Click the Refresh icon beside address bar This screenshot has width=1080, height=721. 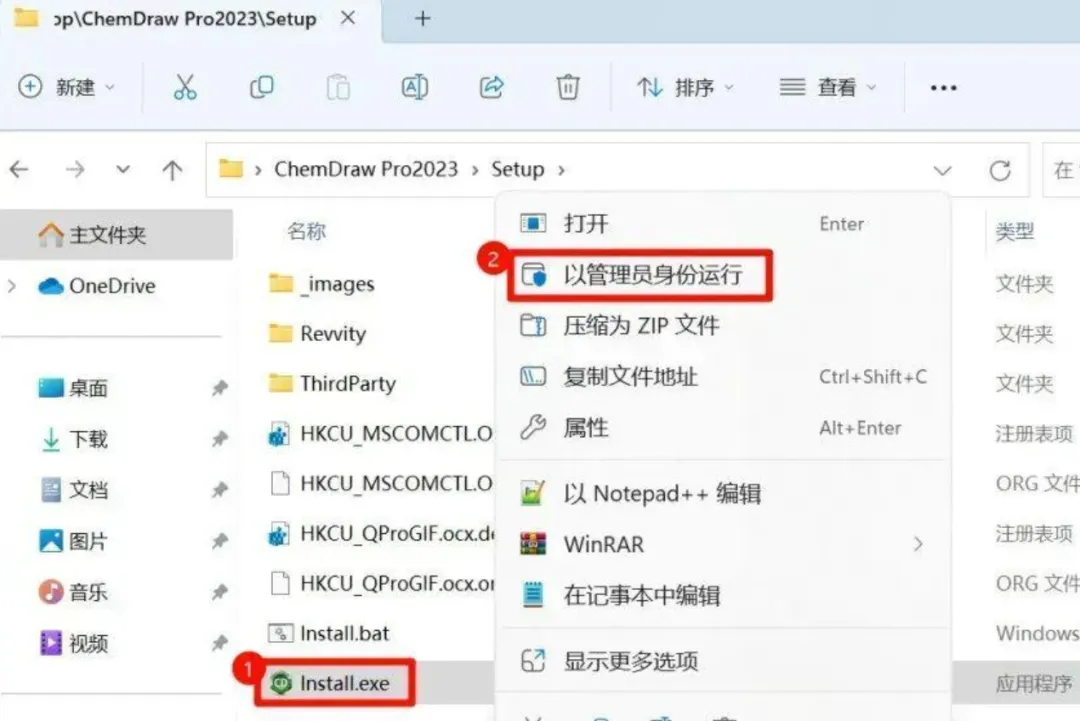(x=999, y=170)
